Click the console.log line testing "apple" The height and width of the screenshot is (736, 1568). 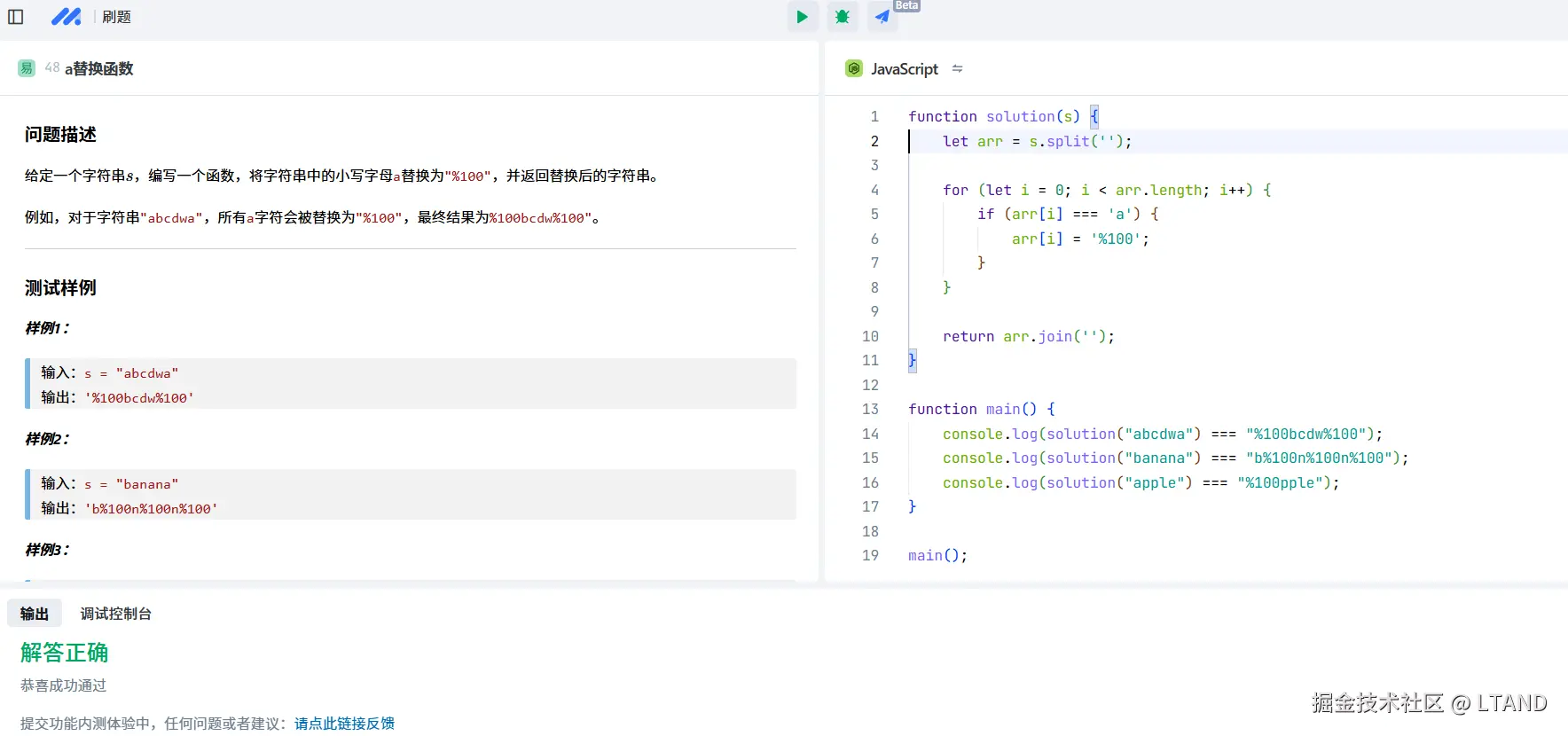click(1141, 482)
